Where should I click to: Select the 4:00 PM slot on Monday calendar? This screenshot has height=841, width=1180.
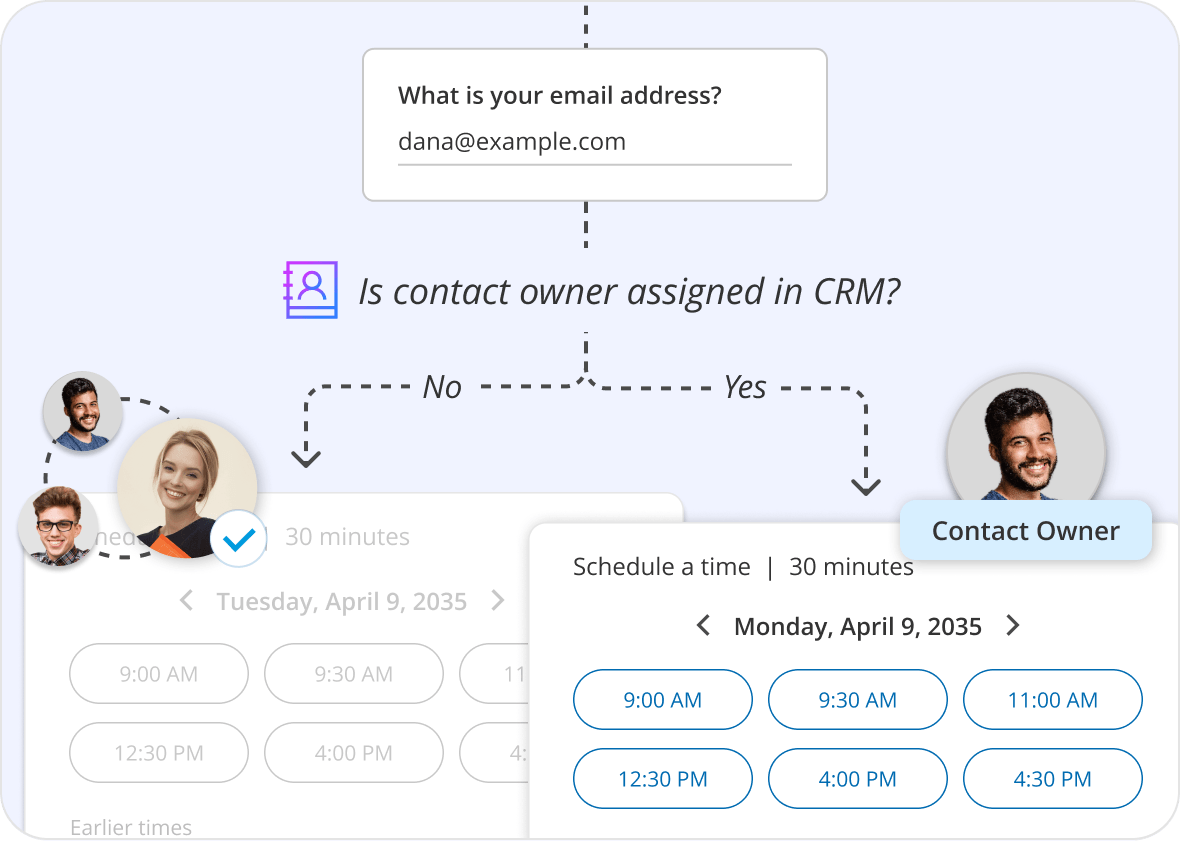pyautogui.click(x=857, y=779)
